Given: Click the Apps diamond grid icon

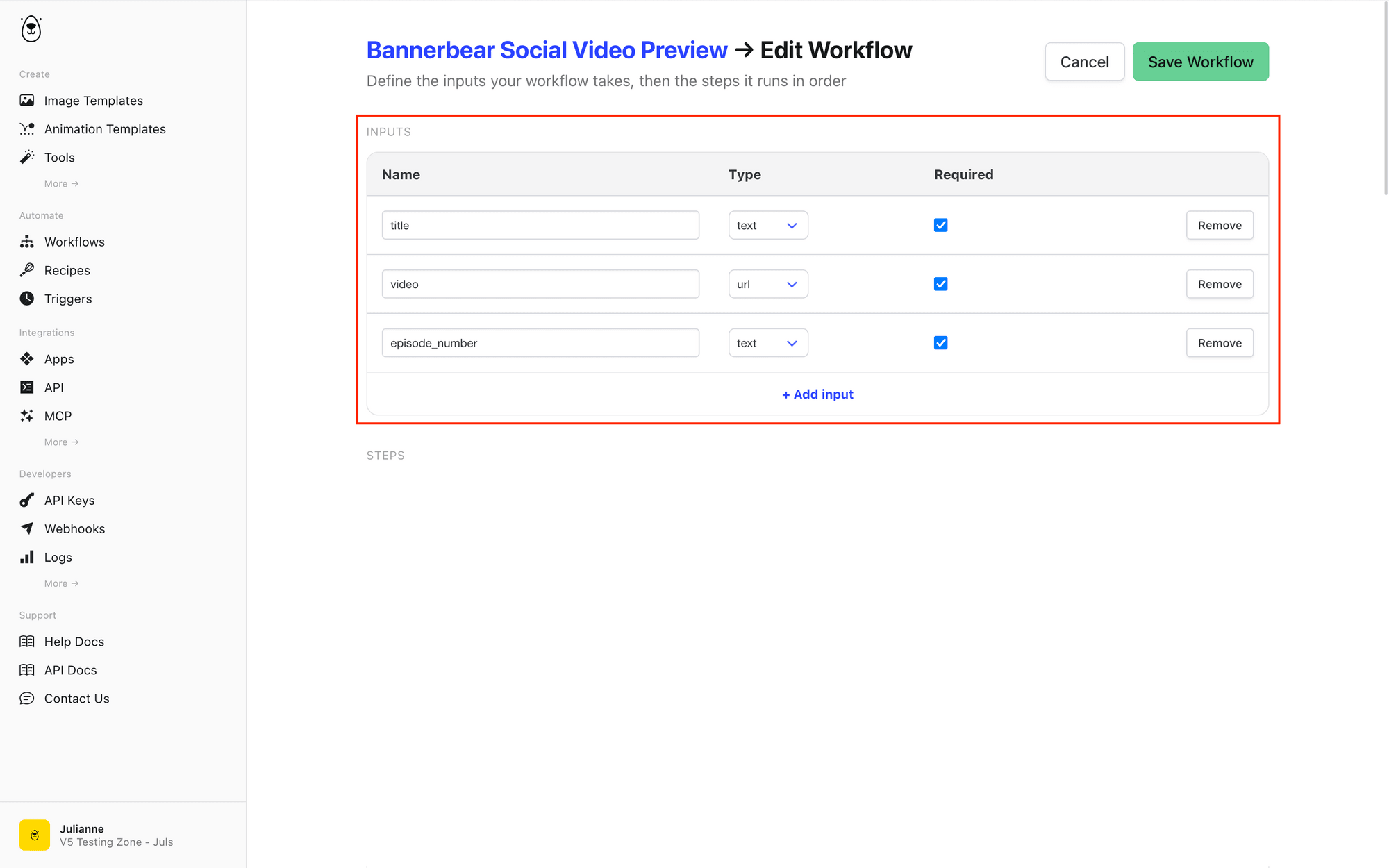Looking at the screenshot, I should tap(27, 359).
